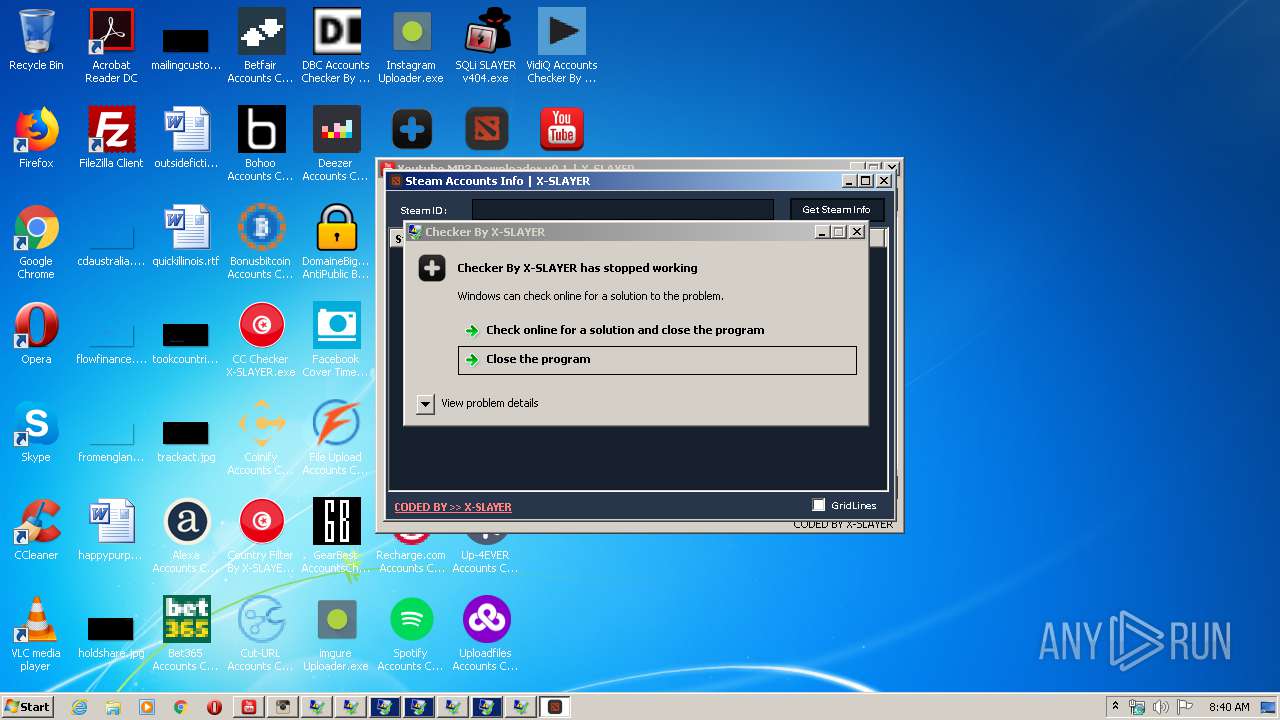The width and height of the screenshot is (1280, 720).
Task: Open the volume control in tray
Action: pos(1161,707)
